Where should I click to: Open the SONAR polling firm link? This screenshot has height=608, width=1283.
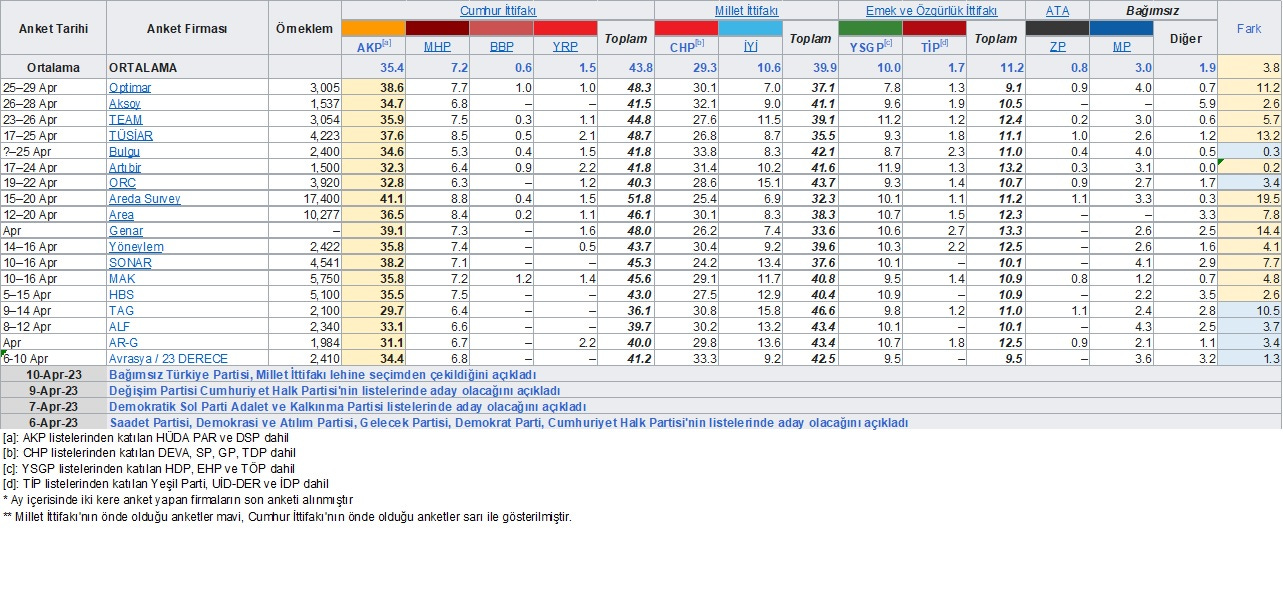pyautogui.click(x=130, y=263)
